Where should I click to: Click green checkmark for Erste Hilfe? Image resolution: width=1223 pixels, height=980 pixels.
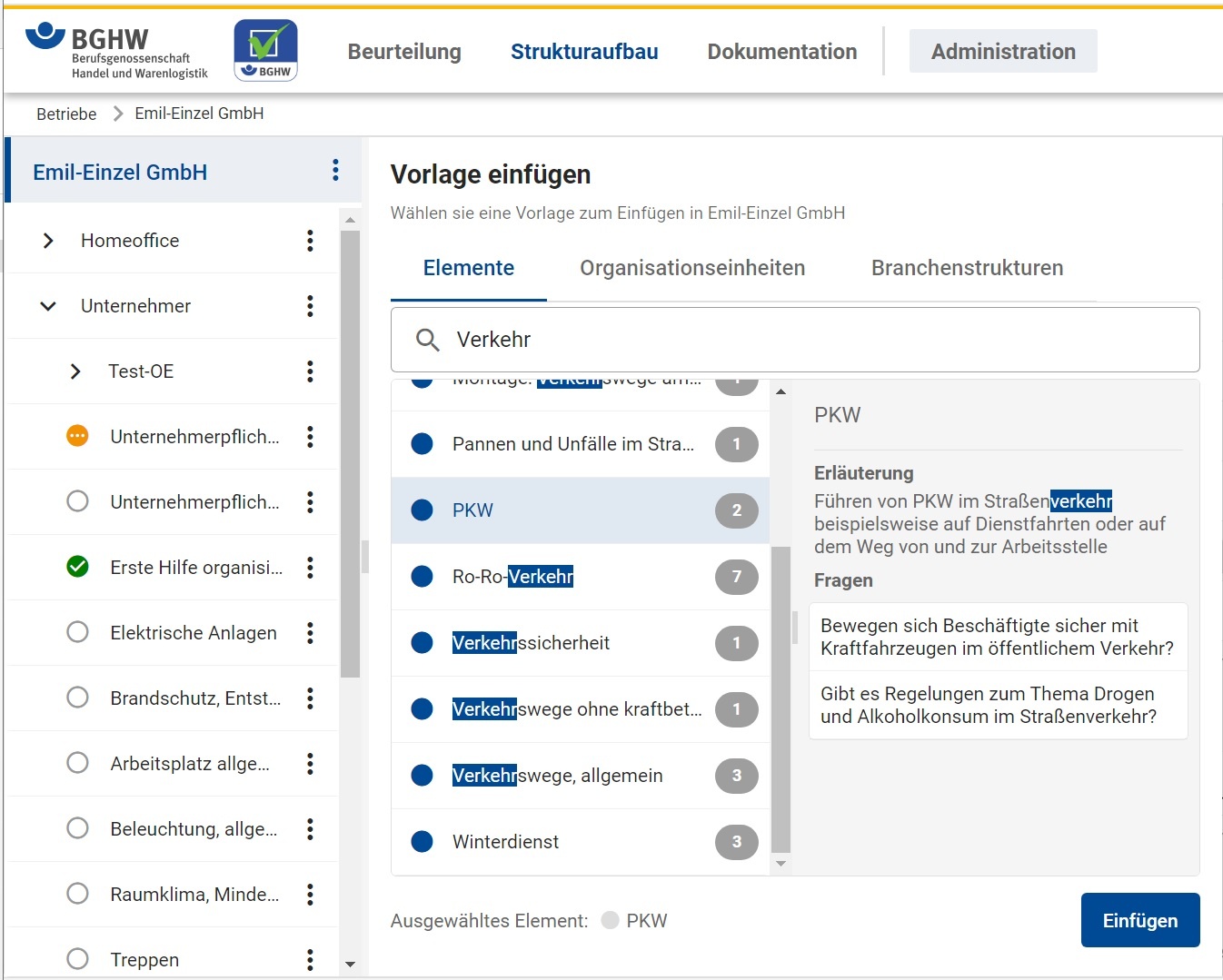coord(78,568)
